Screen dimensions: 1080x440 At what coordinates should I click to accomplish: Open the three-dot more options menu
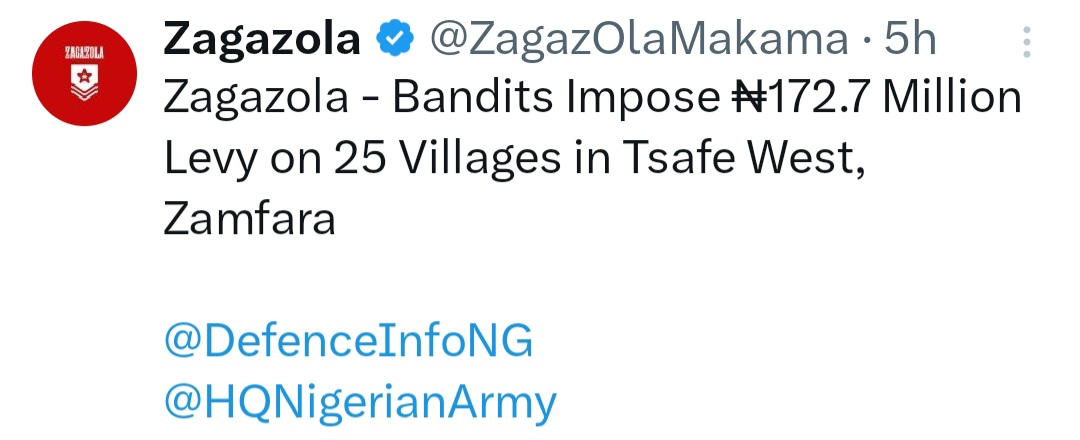pos(1026,43)
